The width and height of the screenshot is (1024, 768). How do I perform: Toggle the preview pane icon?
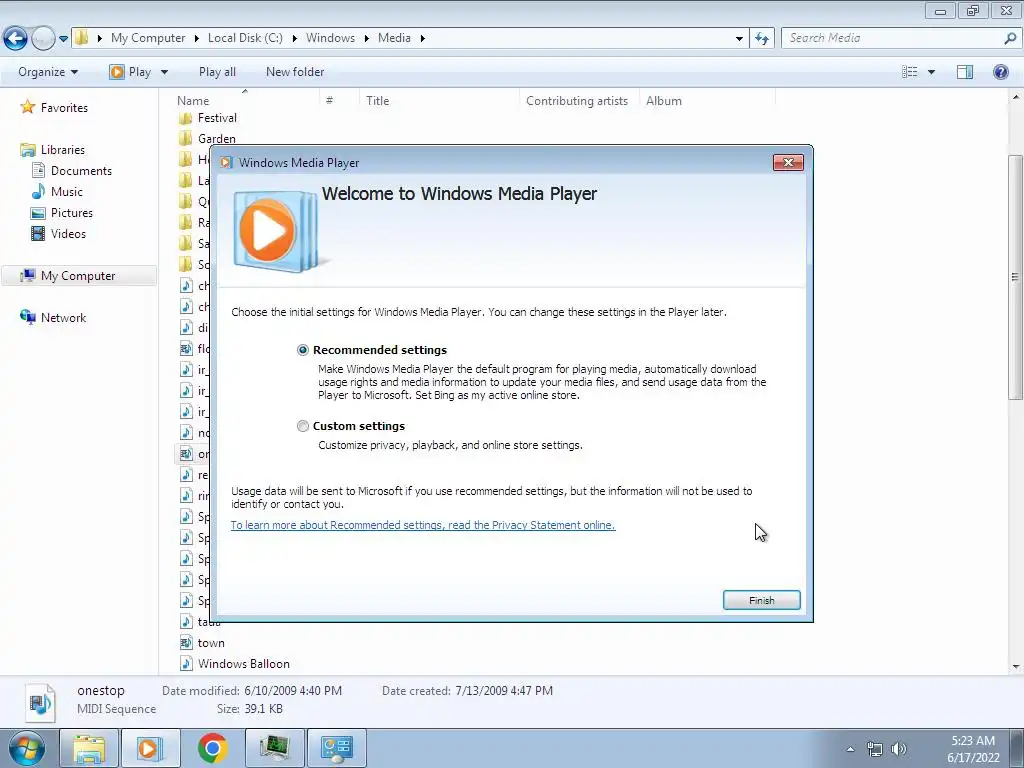click(965, 72)
